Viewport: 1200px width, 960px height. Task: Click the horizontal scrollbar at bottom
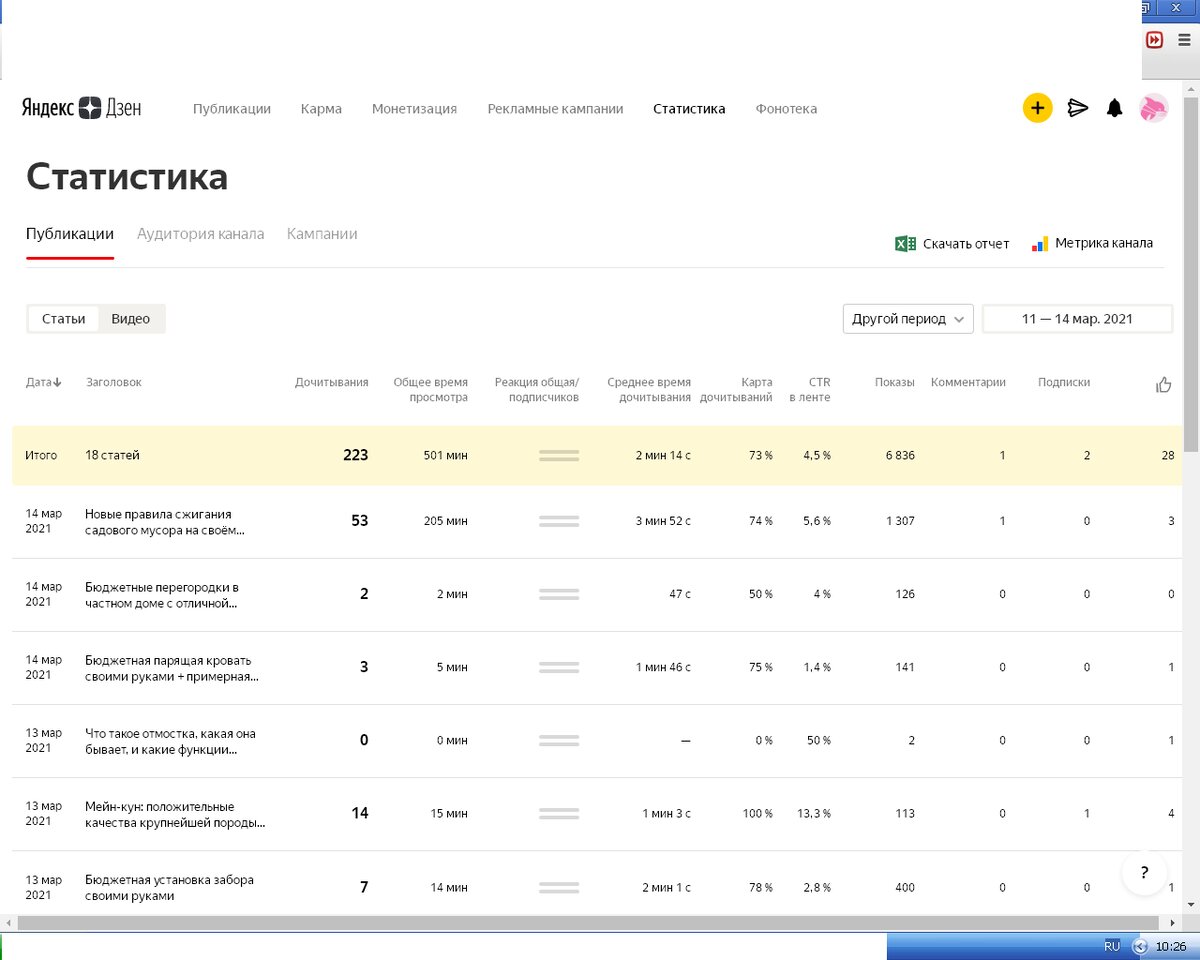coord(590,921)
